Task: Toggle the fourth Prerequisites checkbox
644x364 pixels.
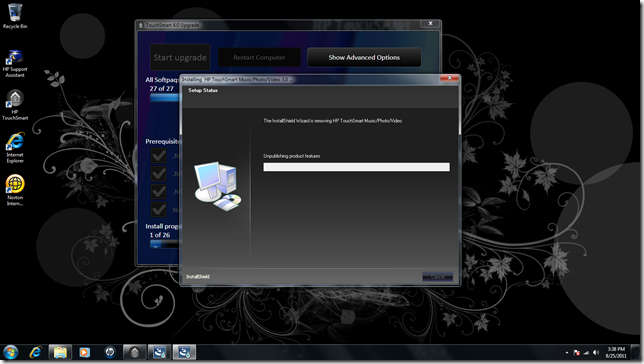Action: pos(159,210)
